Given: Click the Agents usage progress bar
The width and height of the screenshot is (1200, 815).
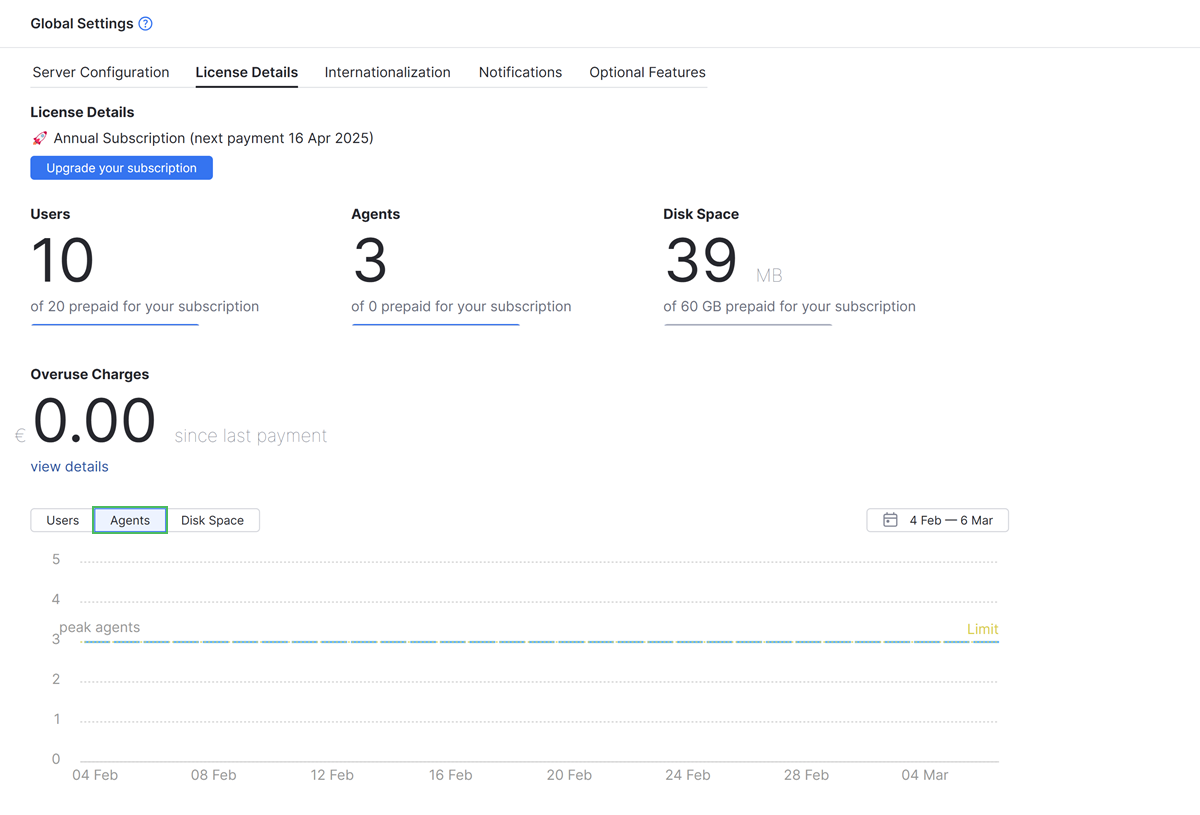Looking at the screenshot, I should (x=436, y=324).
